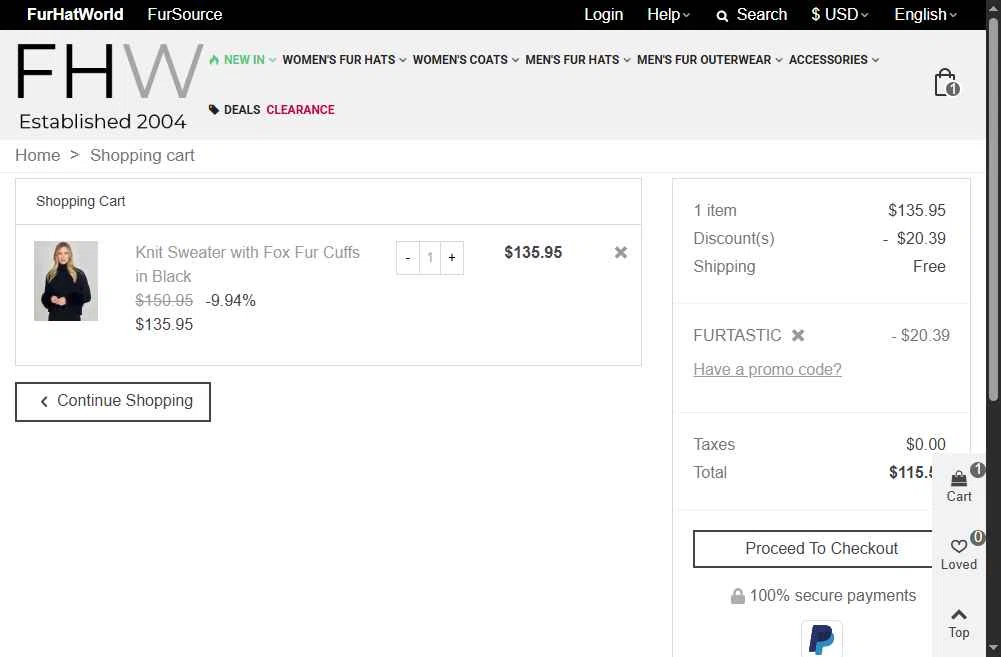Image resolution: width=1001 pixels, height=657 pixels.
Task: Expand MEN'S FUR HATS menu
Action: (x=578, y=59)
